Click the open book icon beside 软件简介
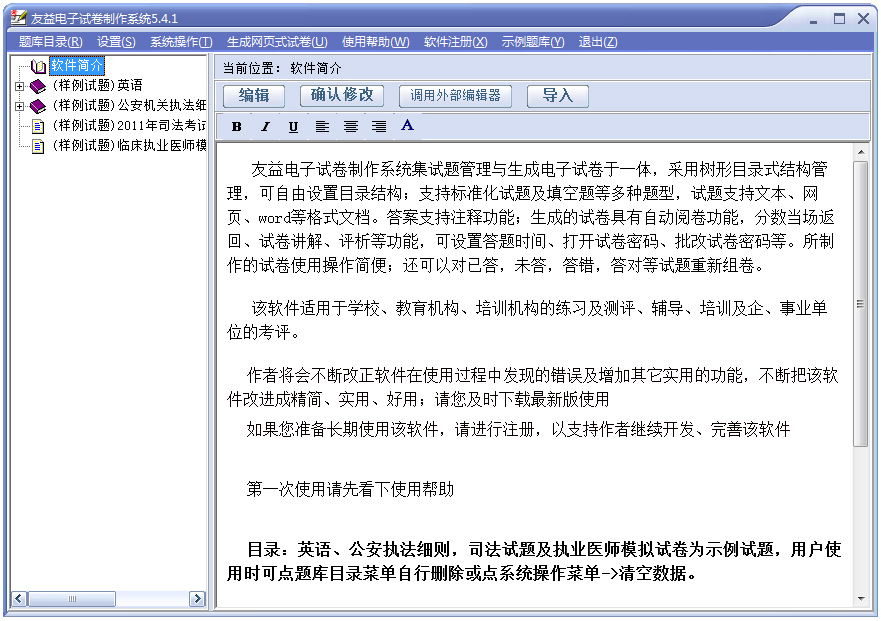Screen dimensions: 881x621 [x=38, y=66]
